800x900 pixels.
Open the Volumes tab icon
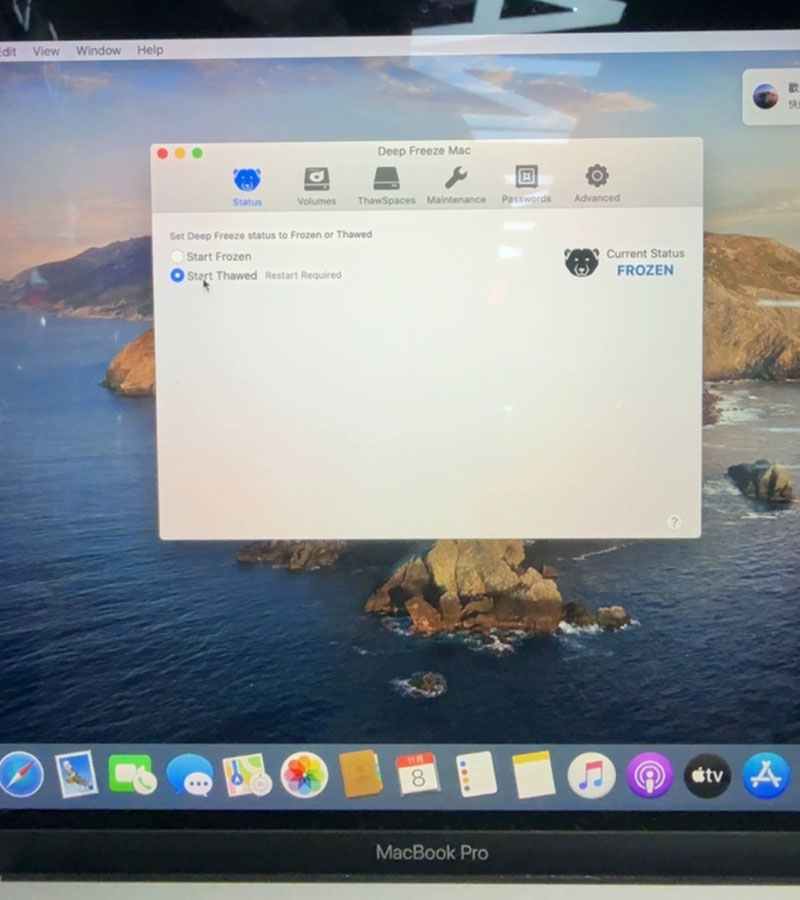[x=316, y=180]
